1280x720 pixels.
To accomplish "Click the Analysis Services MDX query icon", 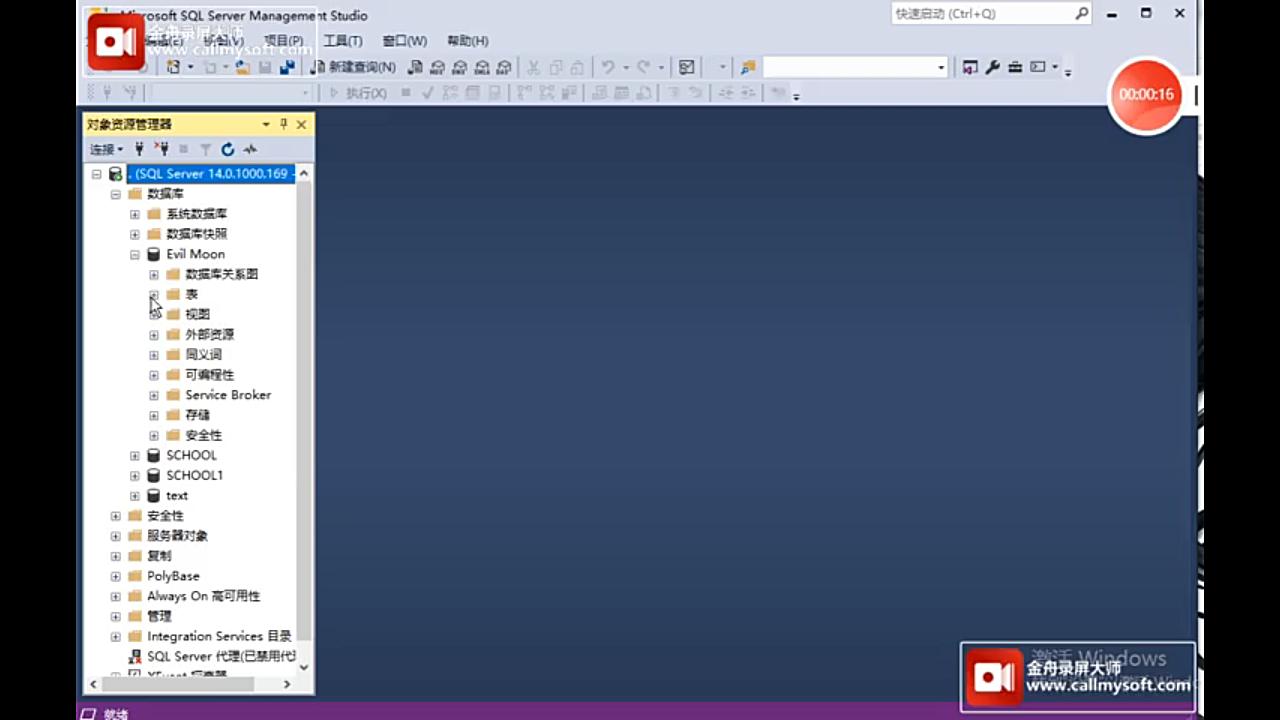I will tap(437, 67).
